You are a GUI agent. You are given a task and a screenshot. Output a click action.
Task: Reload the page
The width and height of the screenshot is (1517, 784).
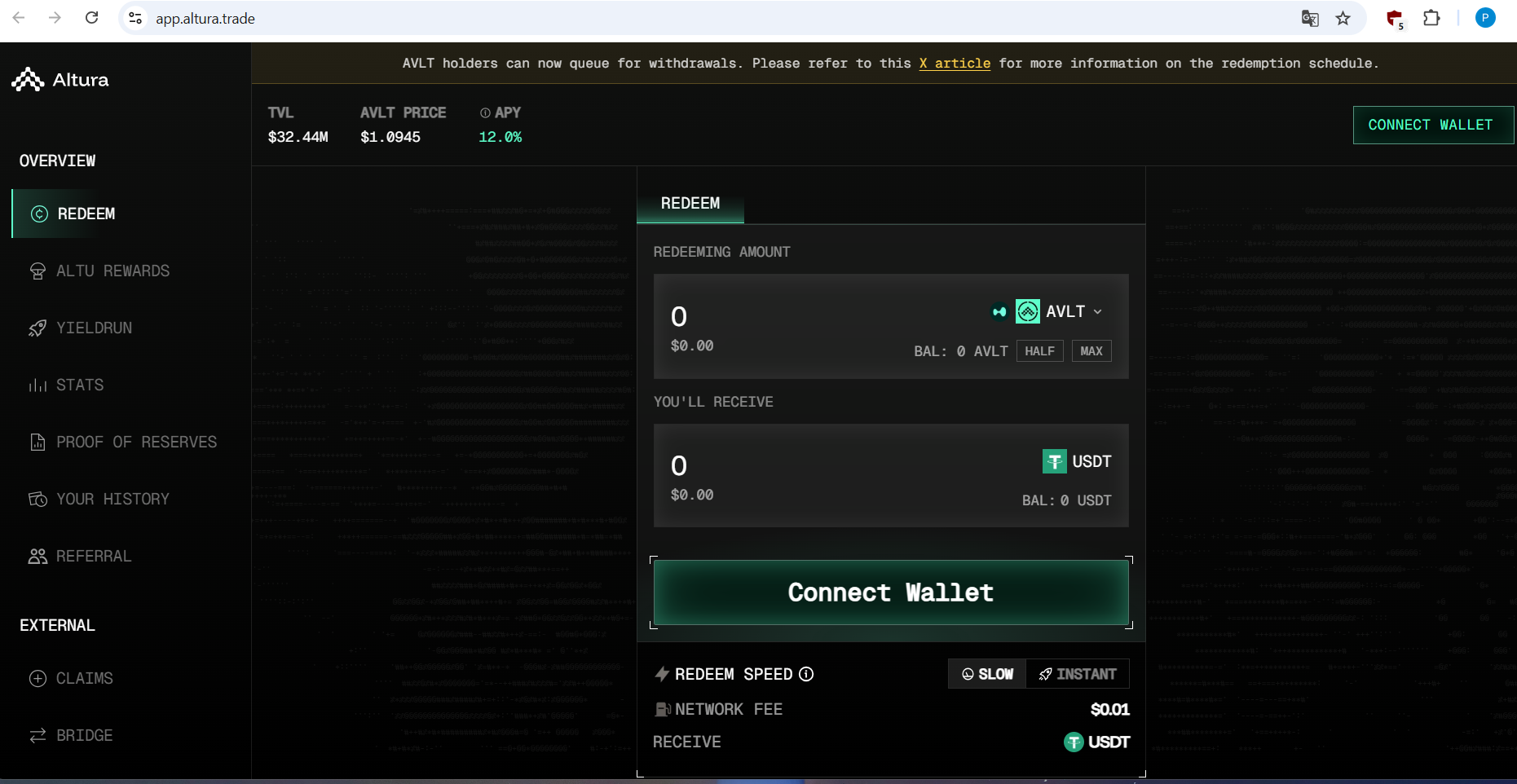coord(92,18)
